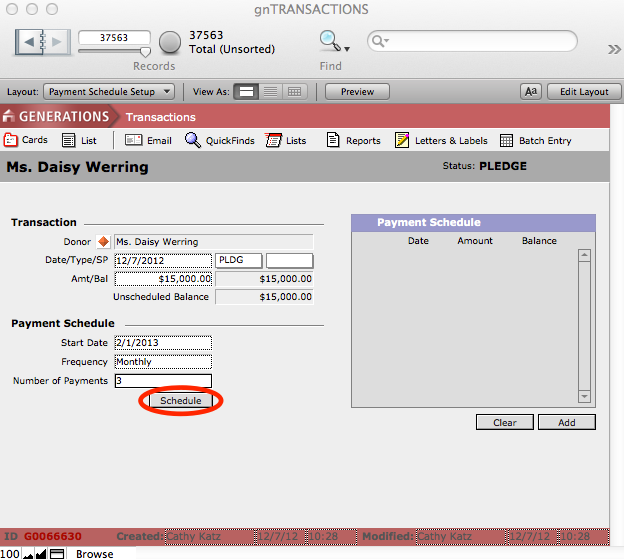Click the Clear button
The image size is (624, 559).
[505, 422]
